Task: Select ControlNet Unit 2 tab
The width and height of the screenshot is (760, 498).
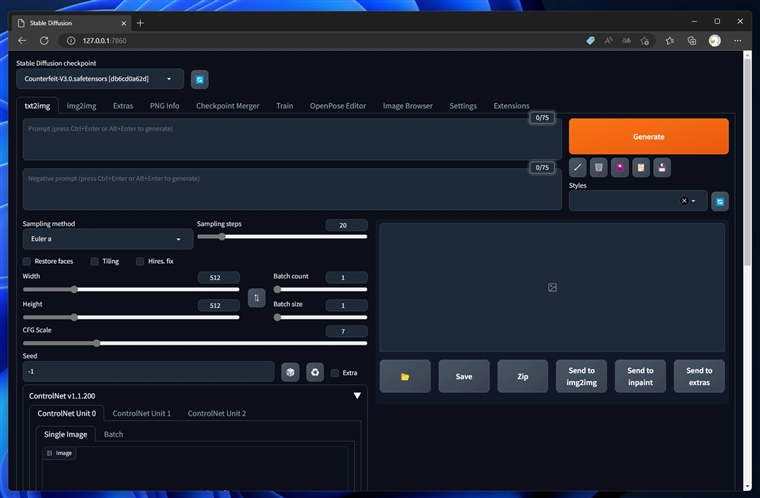Action: click(217, 414)
